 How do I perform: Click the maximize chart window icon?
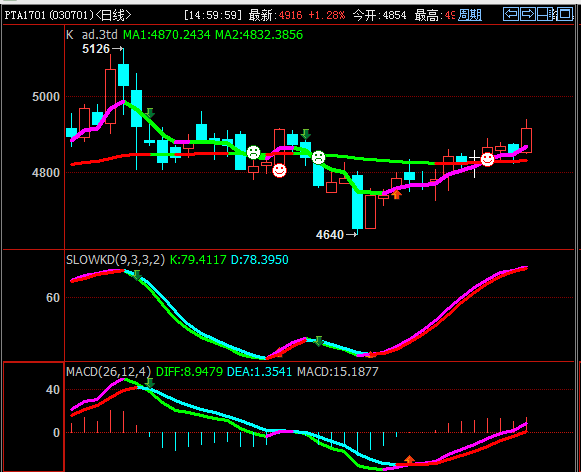(565, 14)
